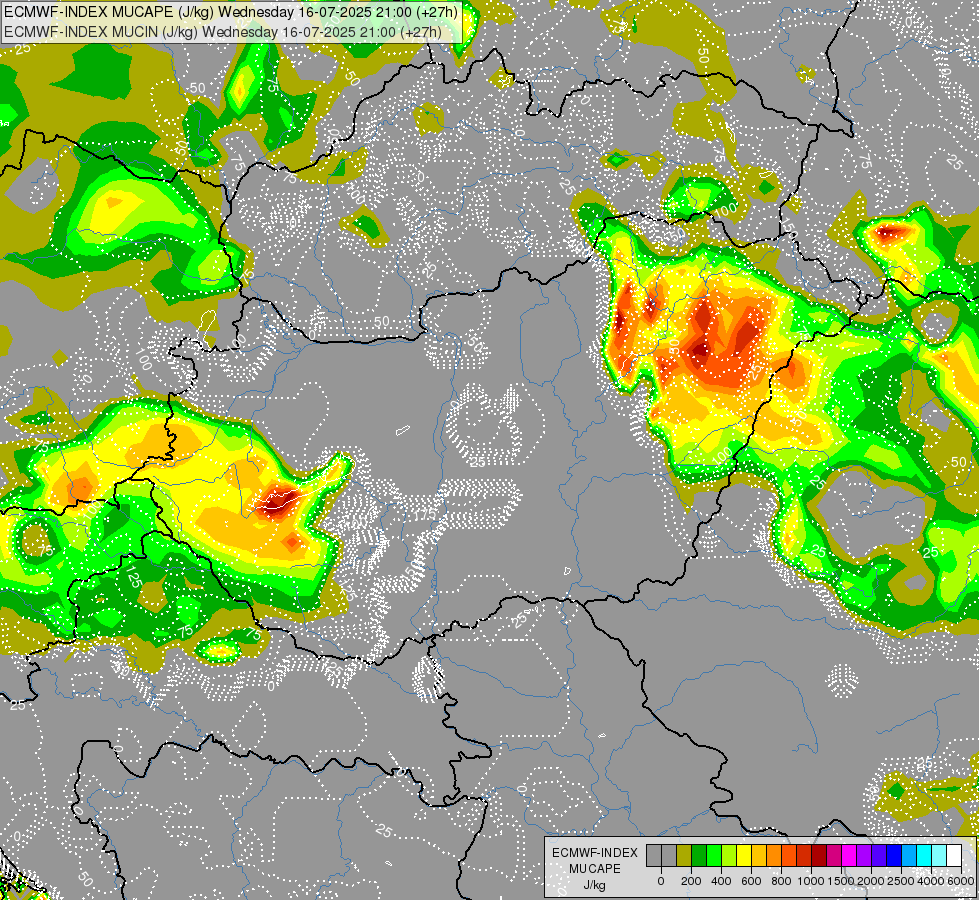Click the 'MUCAPE' word in the legend box
979x900 pixels.
[x=595, y=869]
